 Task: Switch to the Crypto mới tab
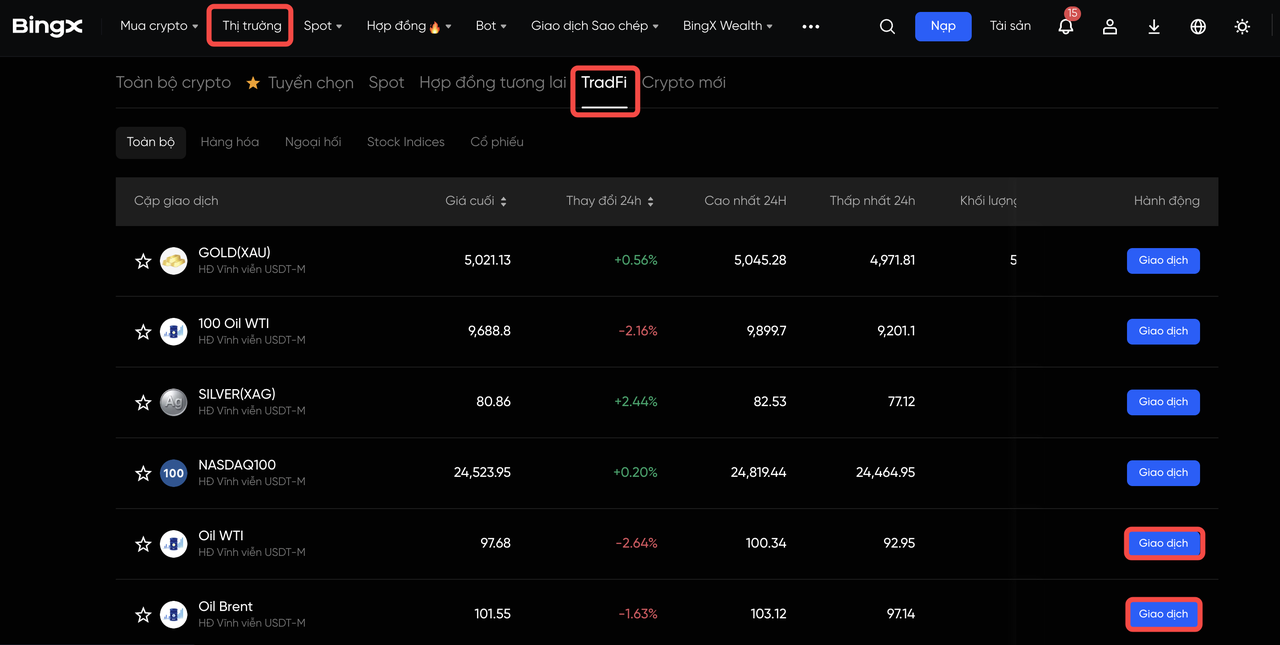coord(684,83)
